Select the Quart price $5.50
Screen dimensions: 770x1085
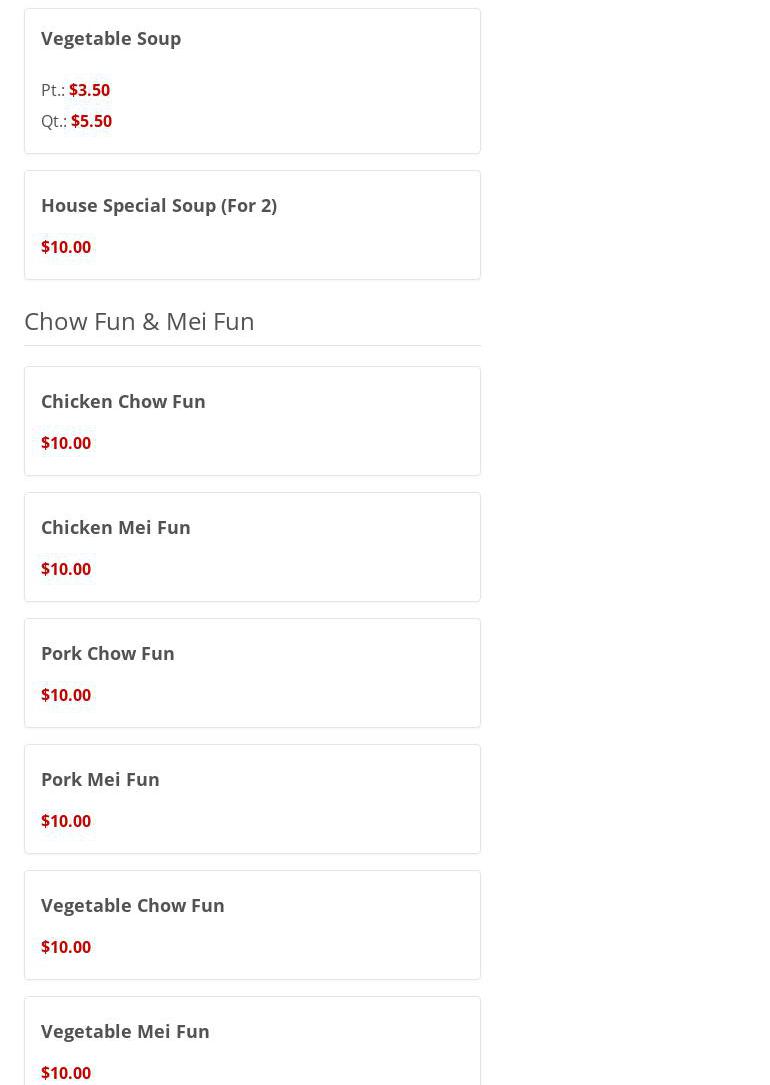pyautogui.click(x=91, y=121)
